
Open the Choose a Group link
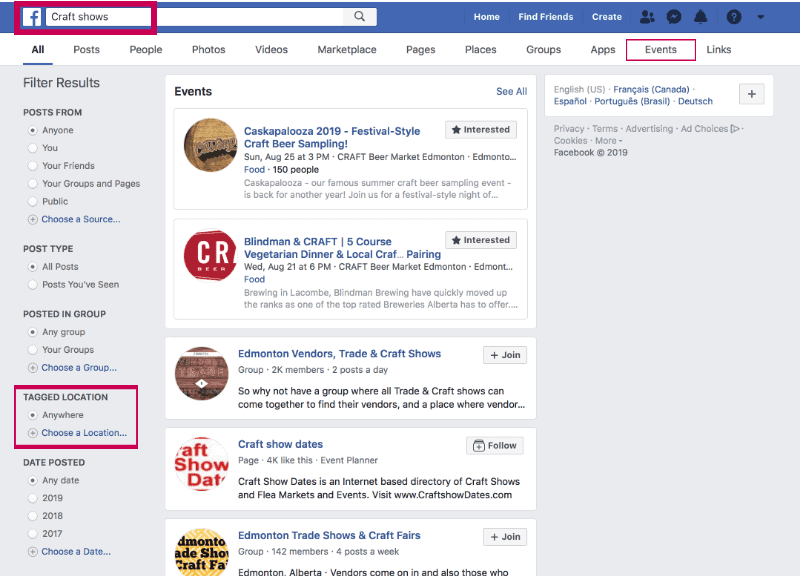pyautogui.click(x=79, y=368)
